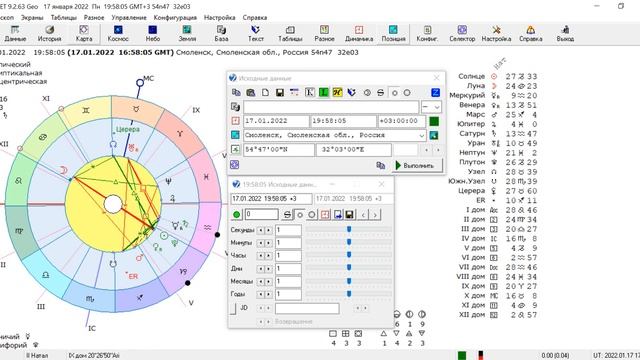640x360 pixels.
Task: Select the small circle option in Исходные данные
Action: pyautogui.click(x=394, y=93)
